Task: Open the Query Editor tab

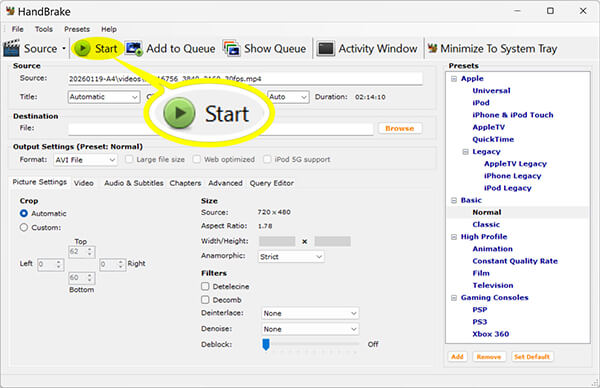Action: [272, 183]
